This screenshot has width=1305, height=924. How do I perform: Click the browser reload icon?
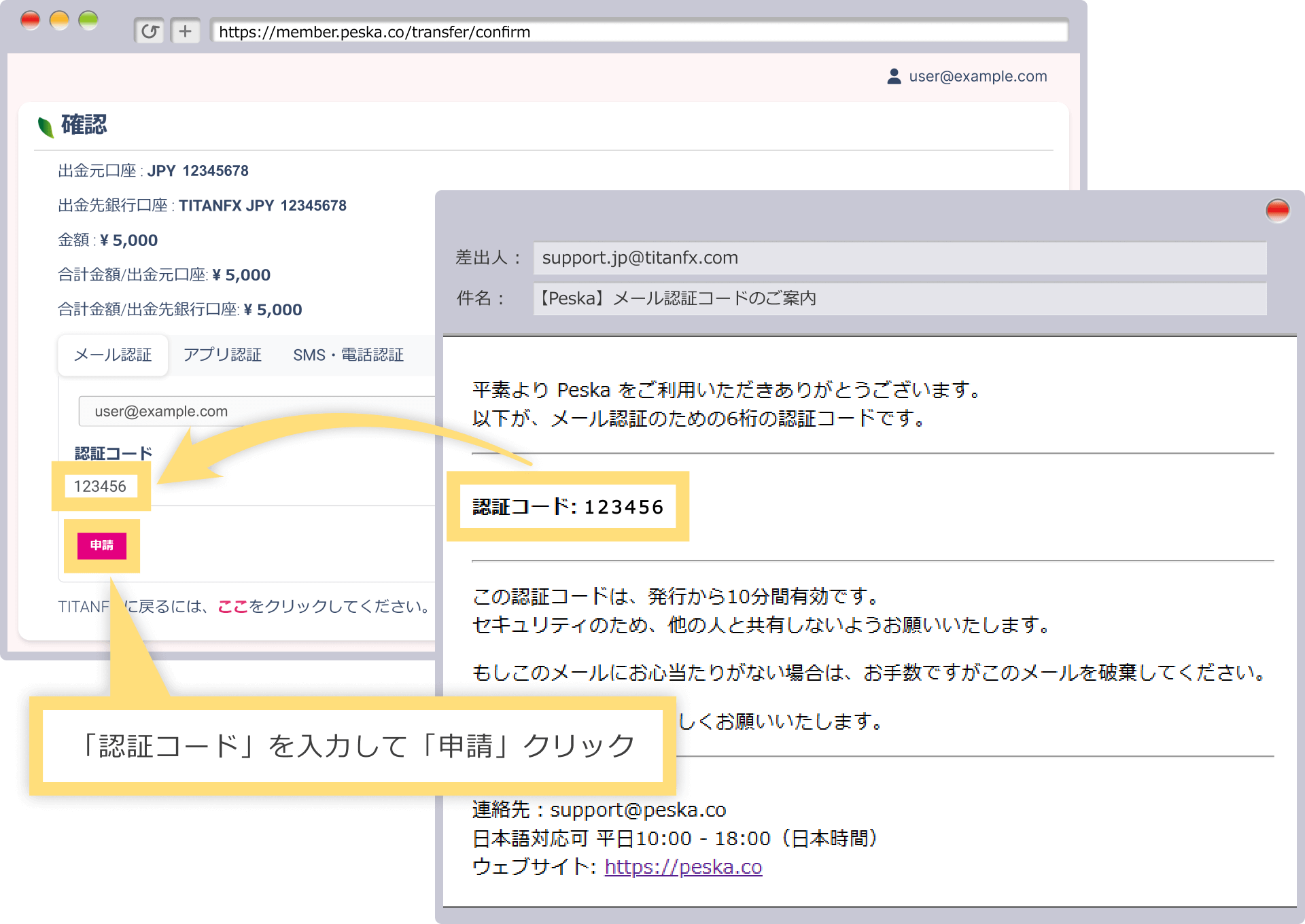149,31
